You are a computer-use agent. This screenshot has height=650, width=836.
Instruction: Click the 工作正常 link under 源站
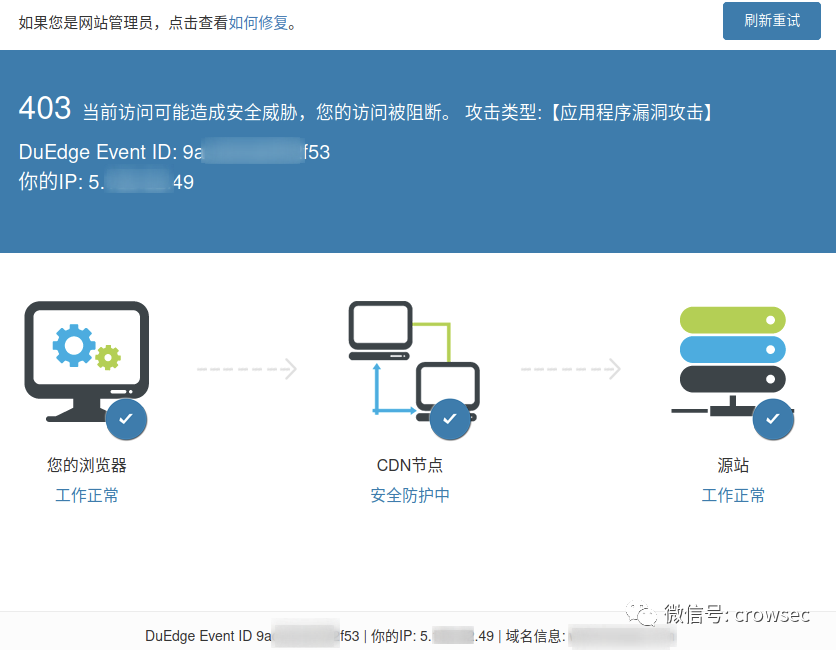coord(733,495)
